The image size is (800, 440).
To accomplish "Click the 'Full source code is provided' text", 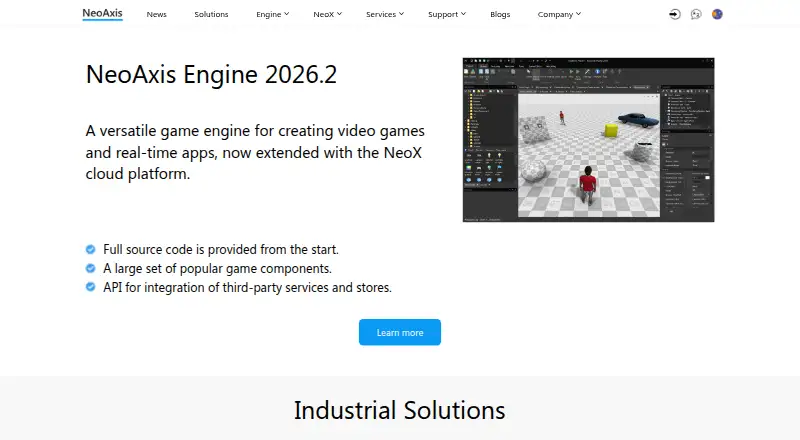I will click(221, 250).
